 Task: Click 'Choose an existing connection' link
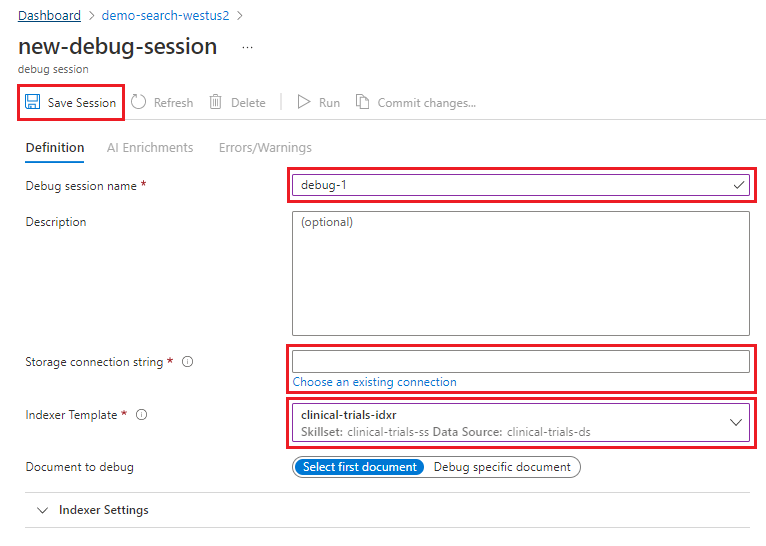[x=375, y=382]
